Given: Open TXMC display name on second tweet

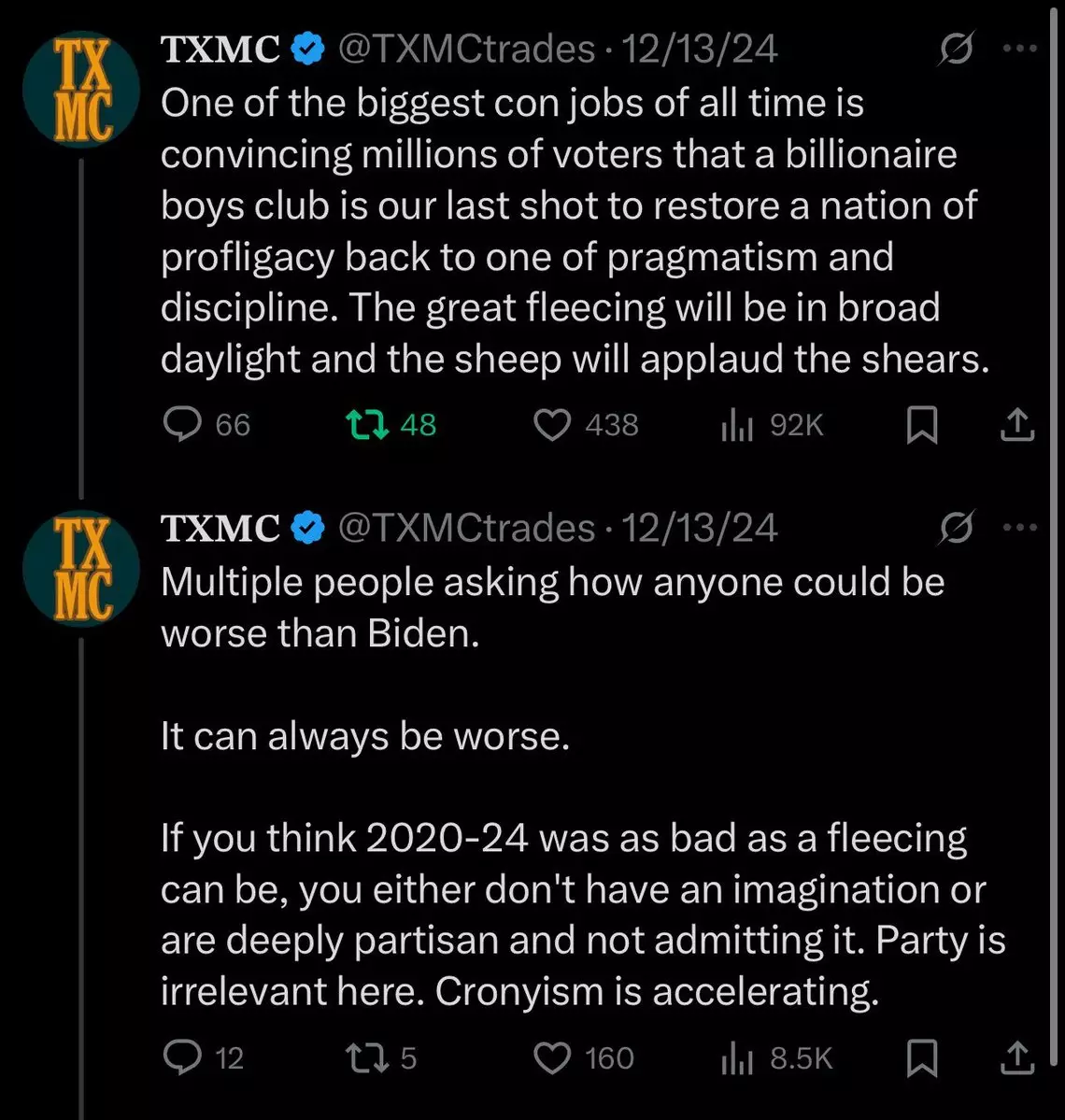Looking at the screenshot, I should click(220, 528).
